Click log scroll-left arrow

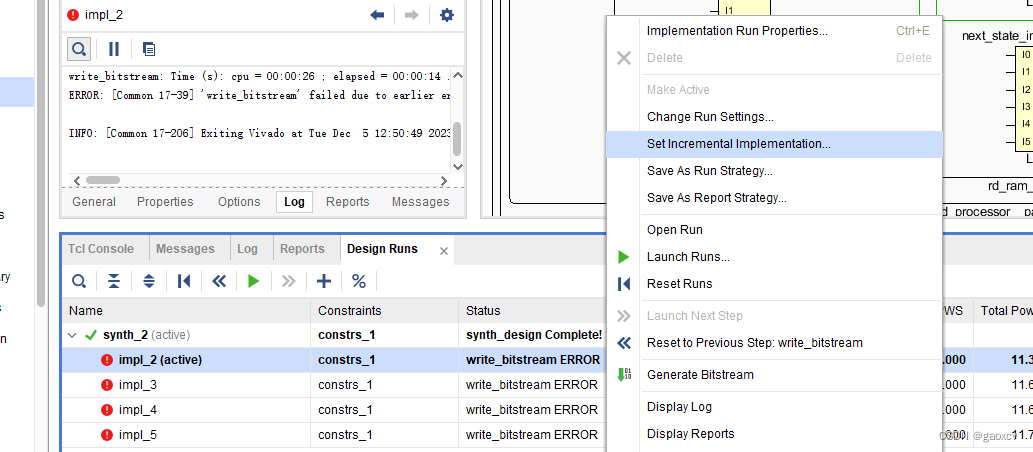pos(76,180)
